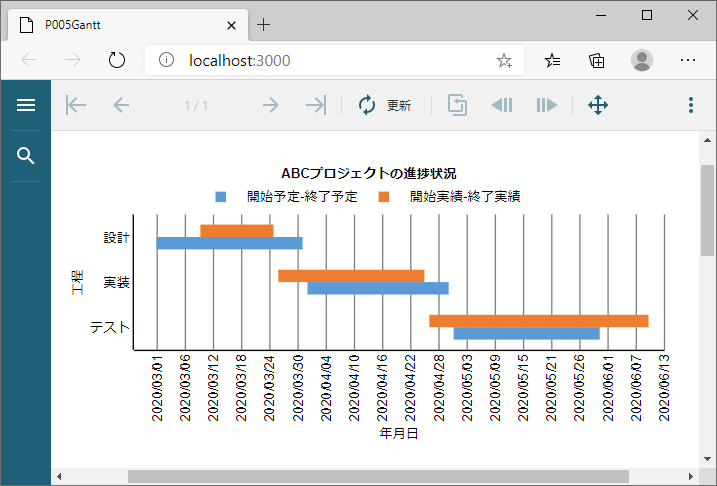Click the 2020/03/01 date label
This screenshot has width=717, height=486.
tap(157, 388)
